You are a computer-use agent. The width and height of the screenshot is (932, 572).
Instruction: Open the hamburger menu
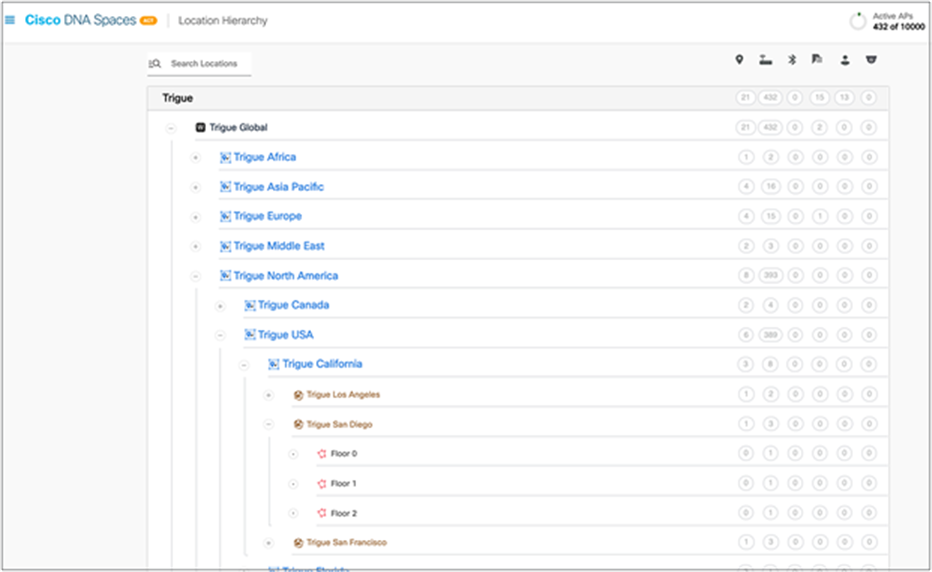[x=10, y=20]
